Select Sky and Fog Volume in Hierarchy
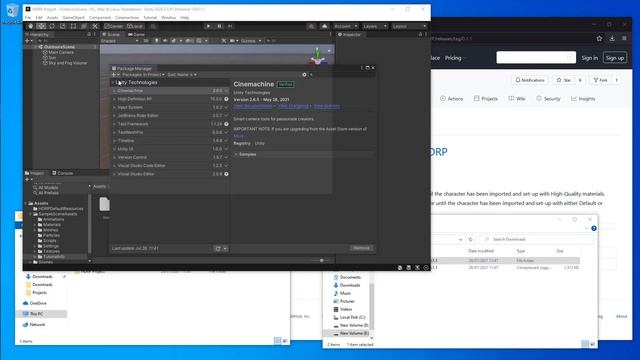The width and height of the screenshot is (640, 360). coord(64,63)
